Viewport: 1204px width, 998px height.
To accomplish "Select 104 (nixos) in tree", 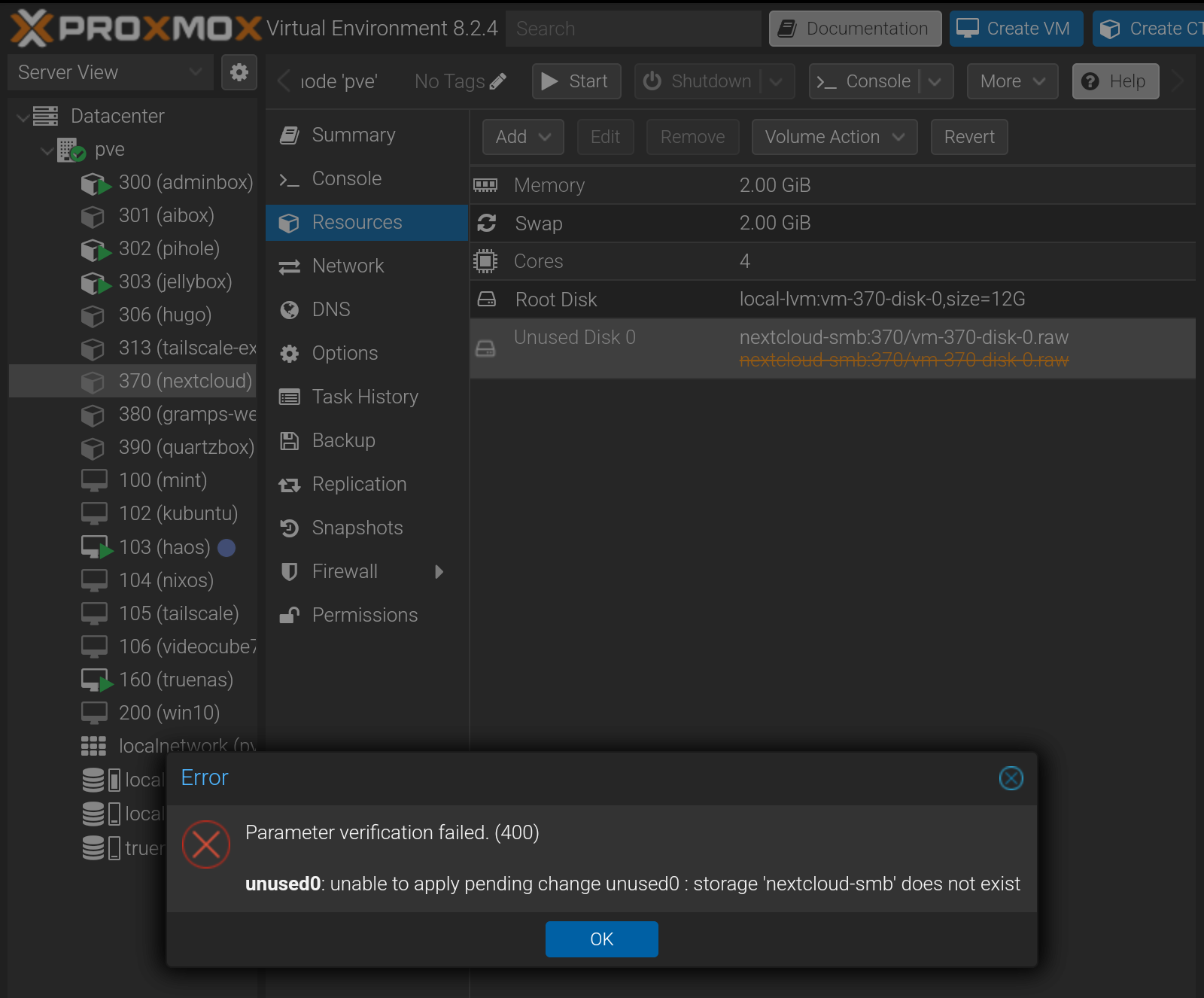I will (133, 580).
